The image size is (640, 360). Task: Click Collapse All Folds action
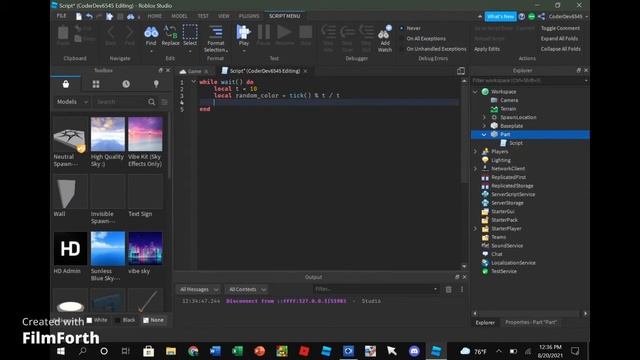(x=560, y=49)
